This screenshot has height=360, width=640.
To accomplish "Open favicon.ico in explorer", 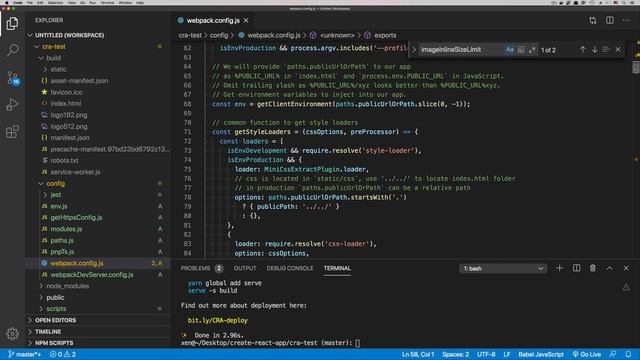I will point(66,92).
